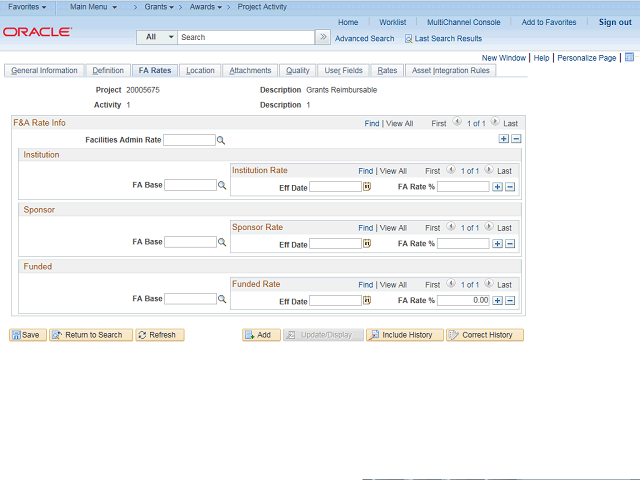Open Advanced Search link
This screenshot has height=480, width=640.
(x=364, y=39)
